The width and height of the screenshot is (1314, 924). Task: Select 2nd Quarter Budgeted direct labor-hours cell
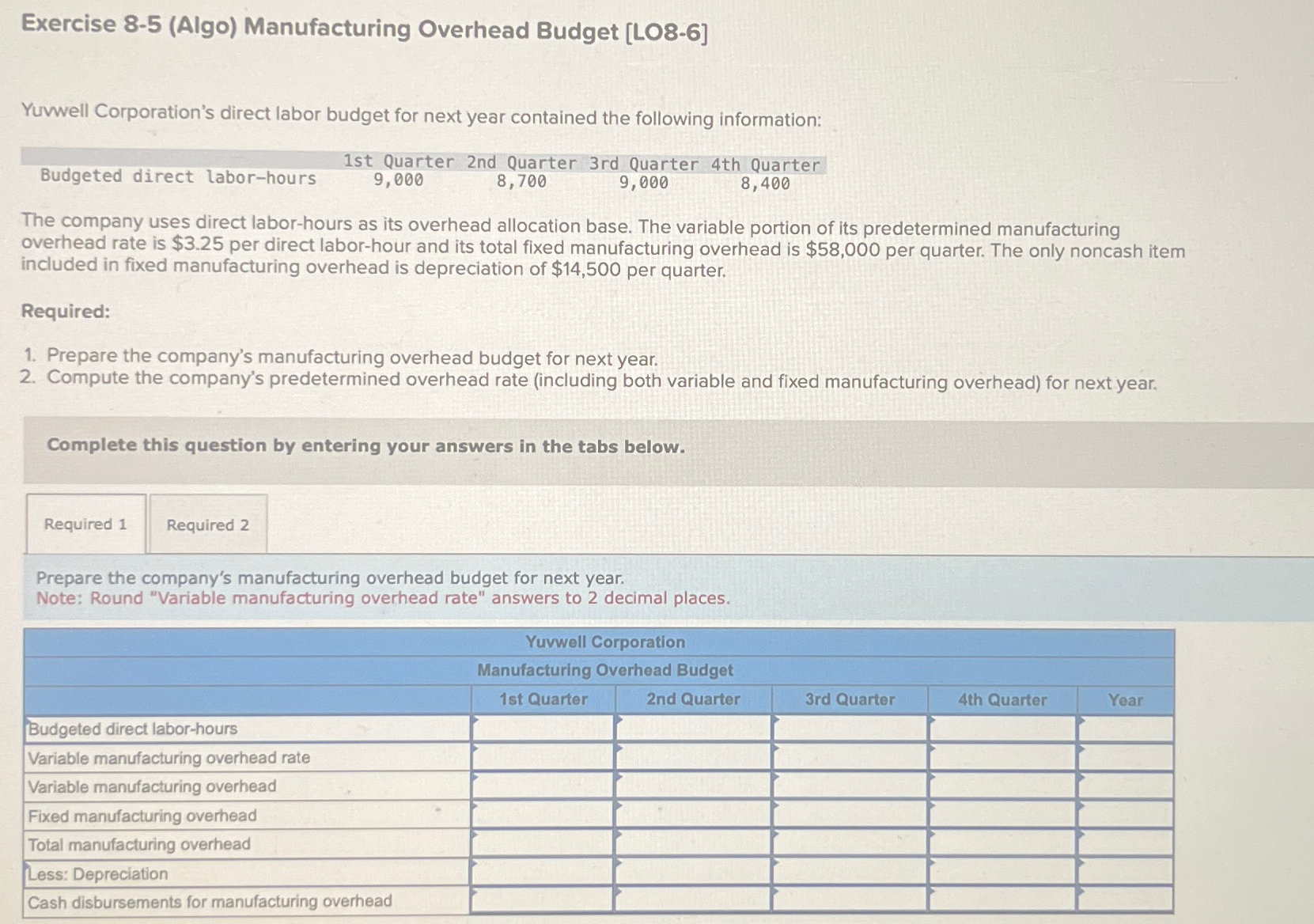(693, 728)
